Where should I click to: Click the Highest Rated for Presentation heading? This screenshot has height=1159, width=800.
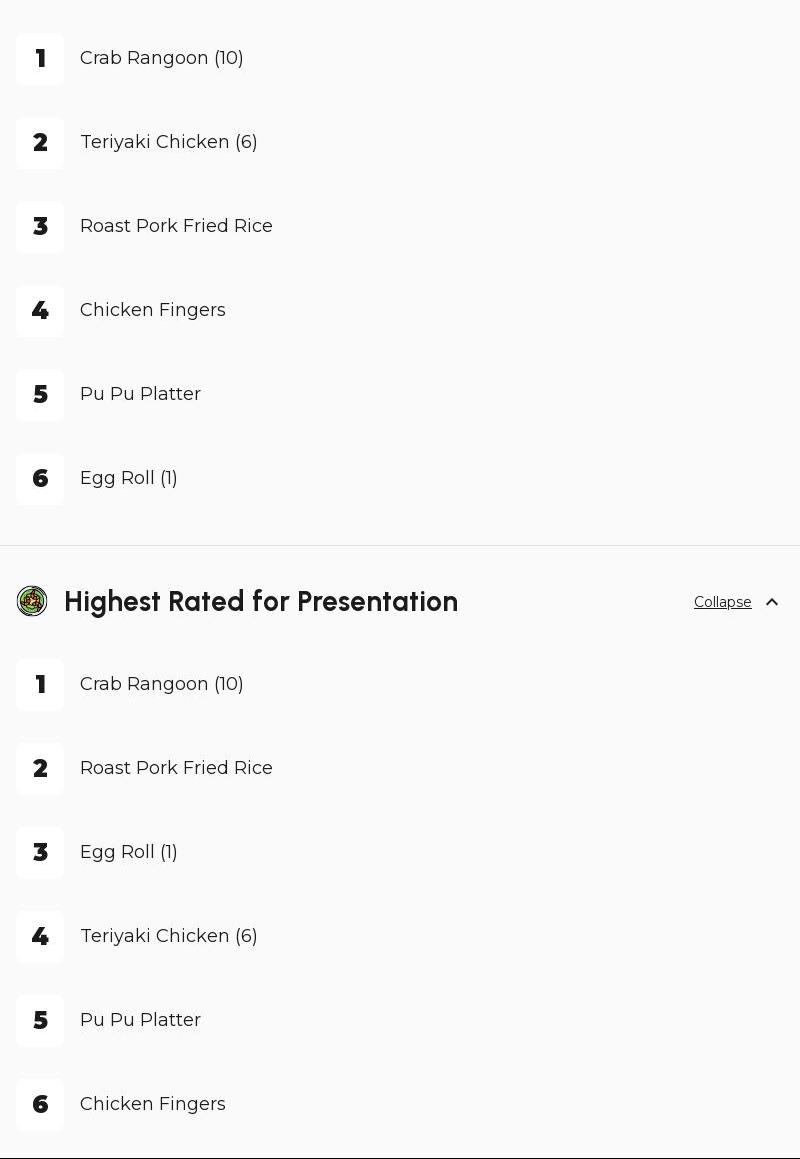tap(261, 602)
